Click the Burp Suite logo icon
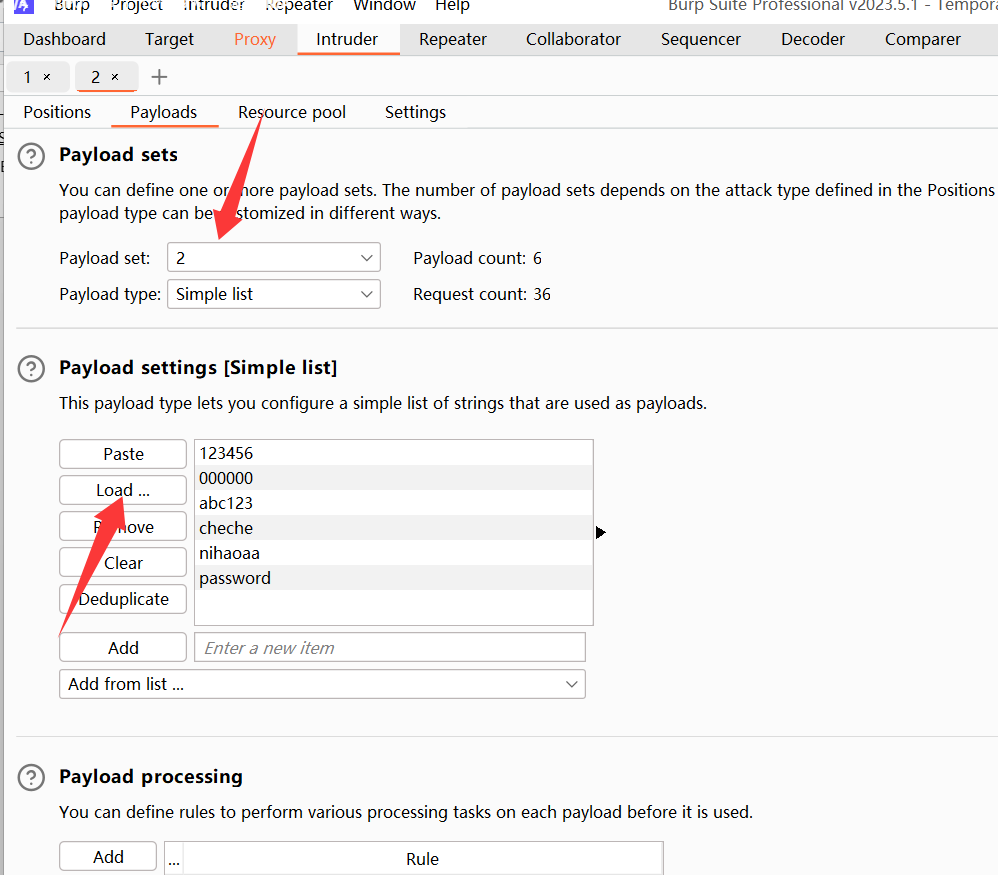Image resolution: width=998 pixels, height=875 pixels. point(24,6)
